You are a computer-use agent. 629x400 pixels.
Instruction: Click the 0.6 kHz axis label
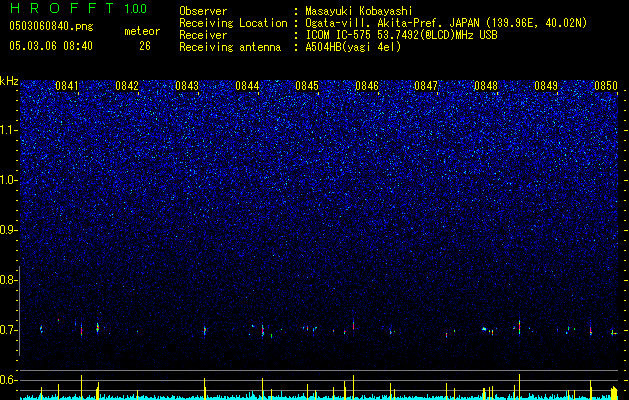point(9,380)
